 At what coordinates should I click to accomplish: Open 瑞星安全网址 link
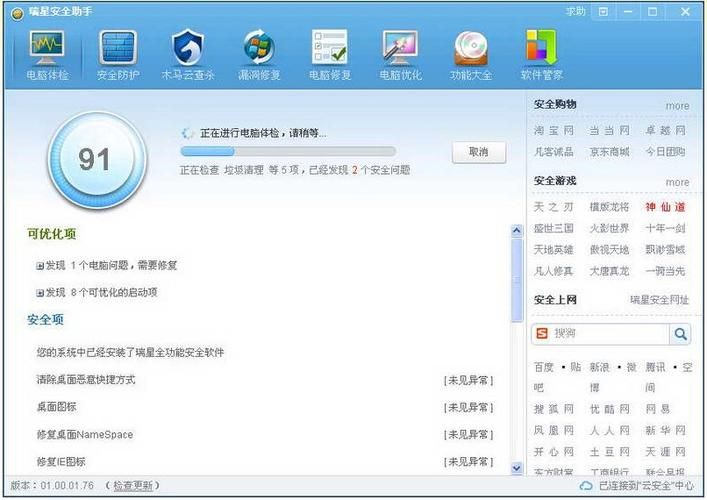point(659,300)
